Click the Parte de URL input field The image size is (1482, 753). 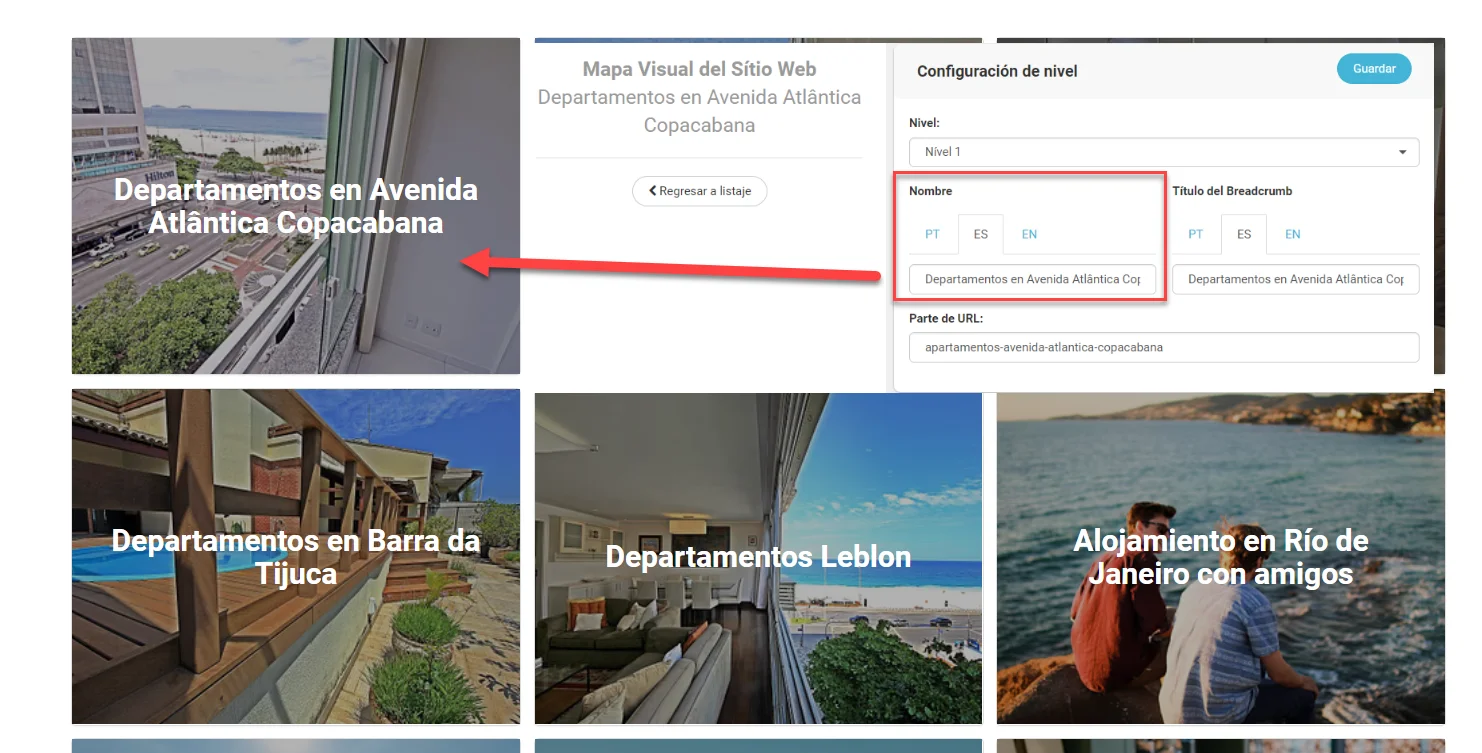coord(1164,347)
